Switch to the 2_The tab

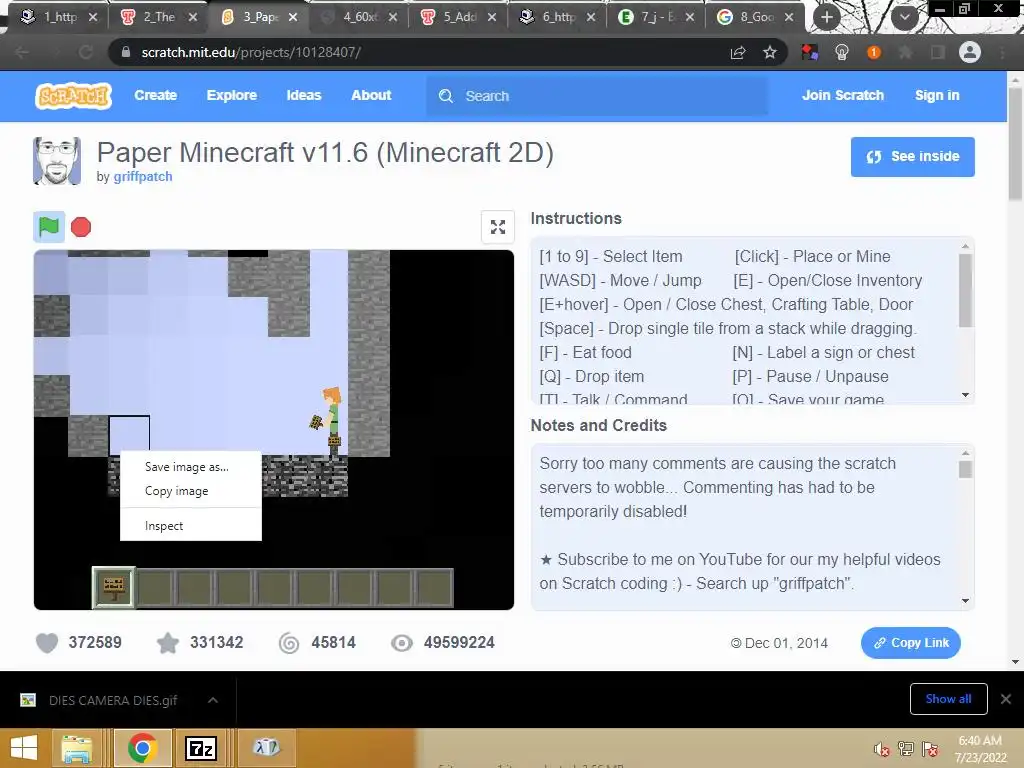[x=159, y=17]
